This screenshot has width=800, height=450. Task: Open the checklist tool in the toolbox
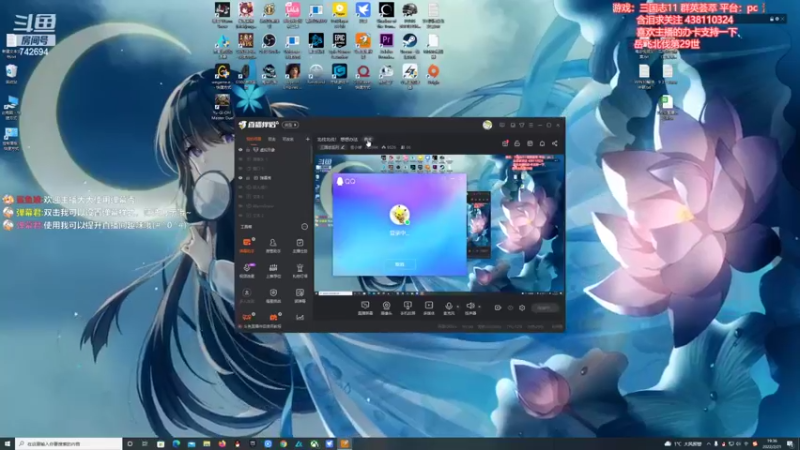(299, 244)
